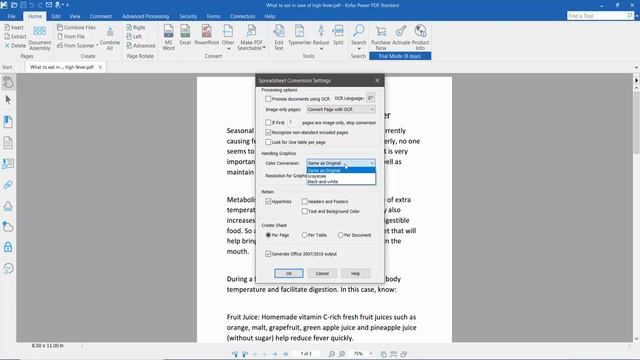Click the PowerPoint convert icon
The image size is (640, 360).
pos(207,35)
